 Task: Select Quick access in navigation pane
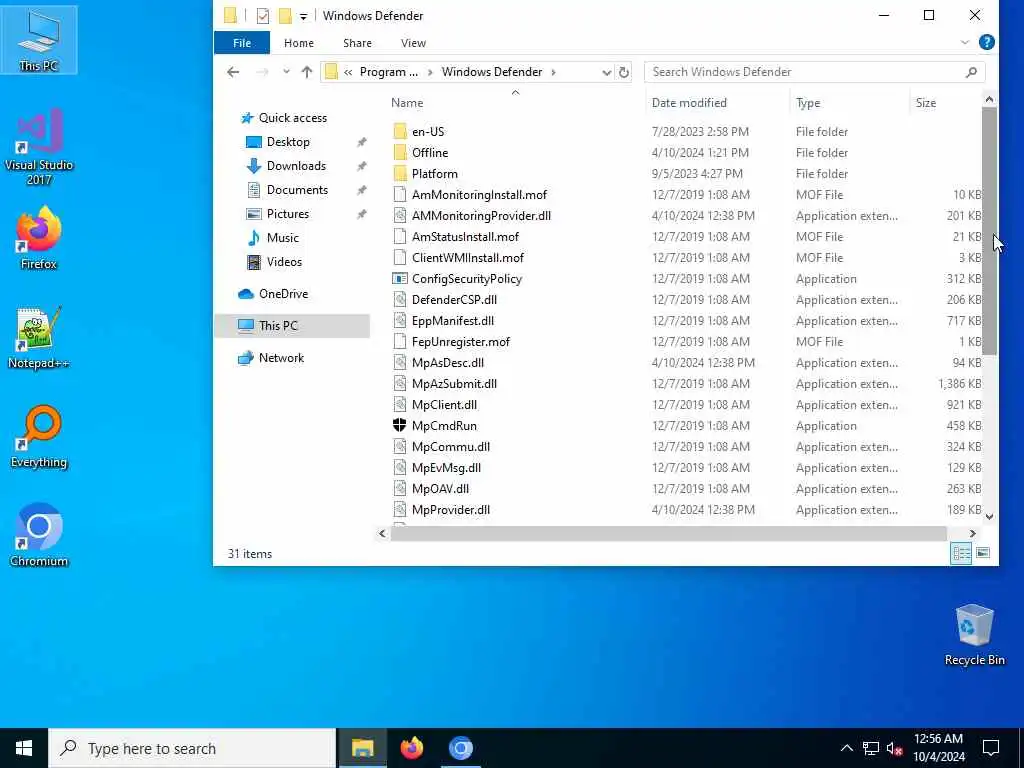tap(293, 118)
